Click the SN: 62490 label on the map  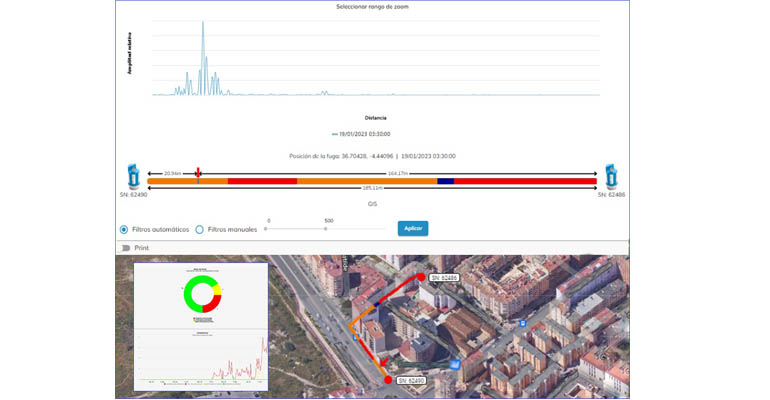click(x=411, y=380)
